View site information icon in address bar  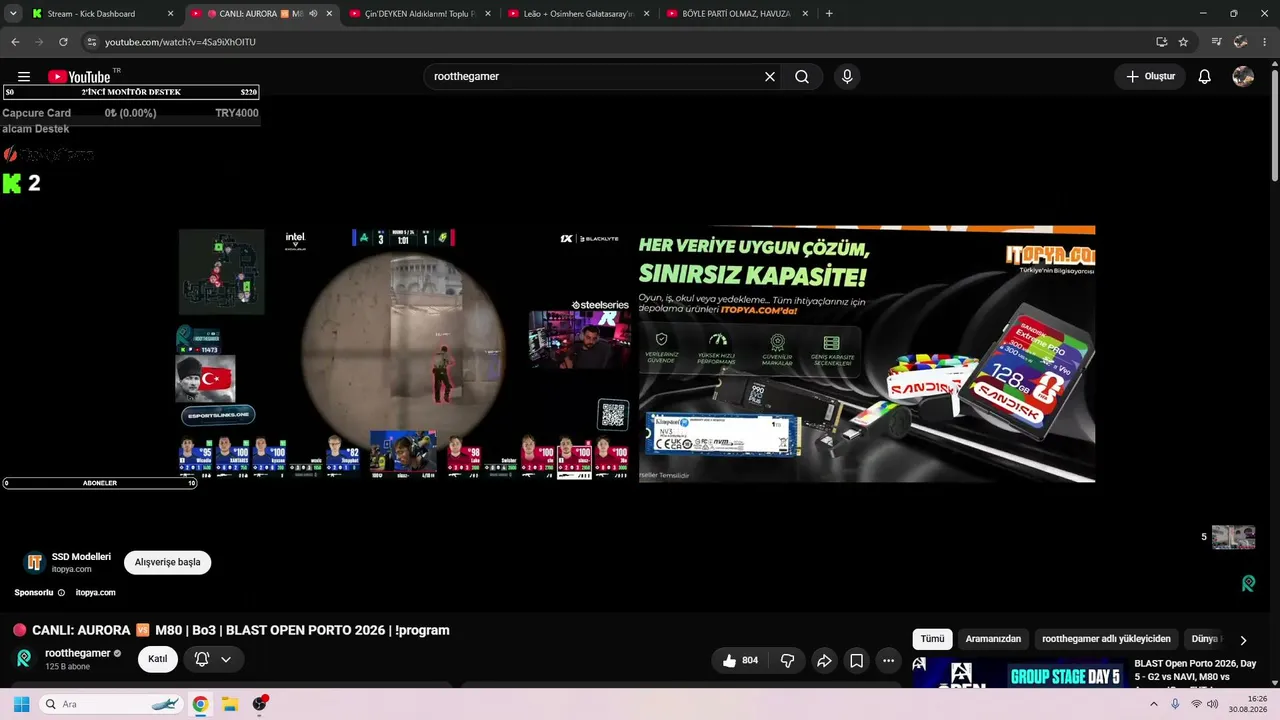point(91,42)
